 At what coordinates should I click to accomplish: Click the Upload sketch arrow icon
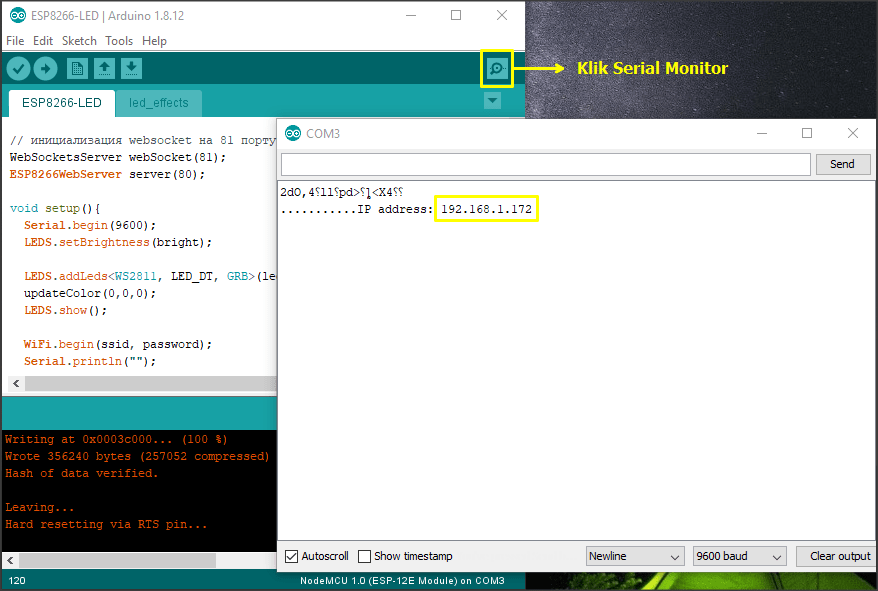45,69
